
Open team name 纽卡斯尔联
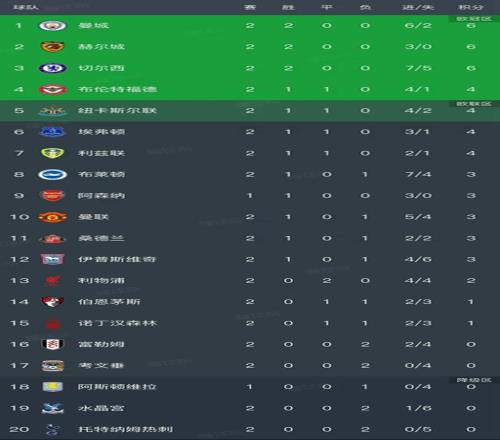117,111
